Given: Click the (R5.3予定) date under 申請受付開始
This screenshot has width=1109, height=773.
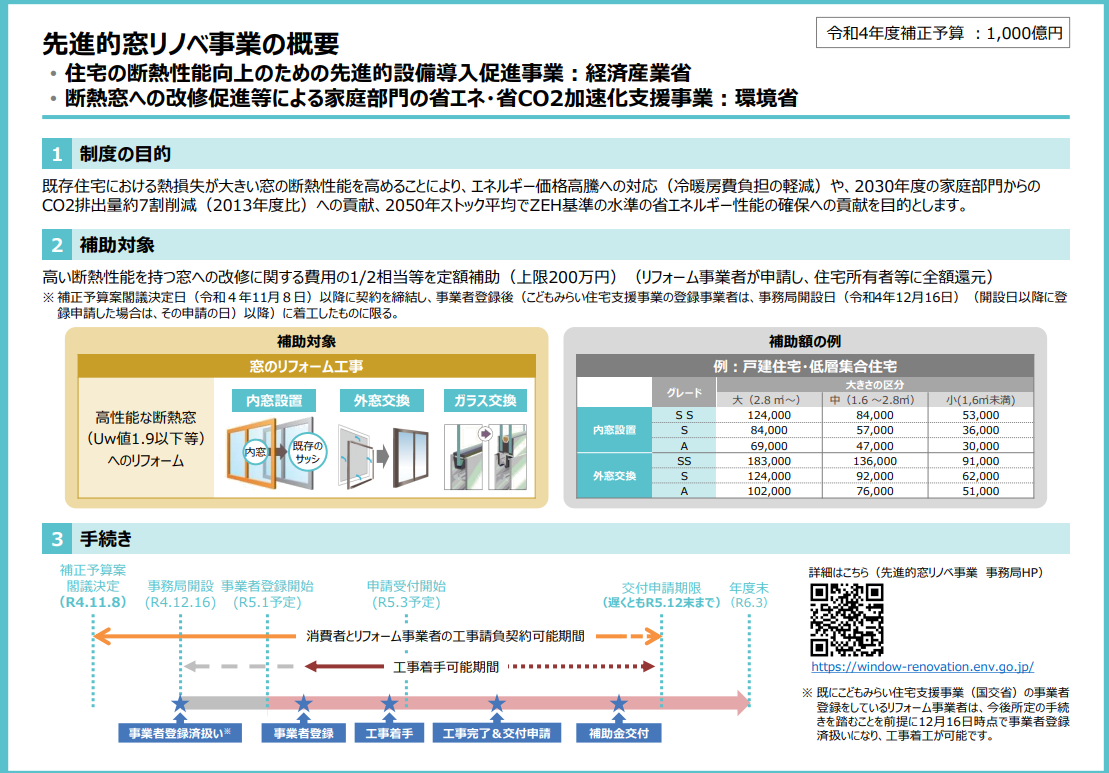Looking at the screenshot, I should point(406,603).
